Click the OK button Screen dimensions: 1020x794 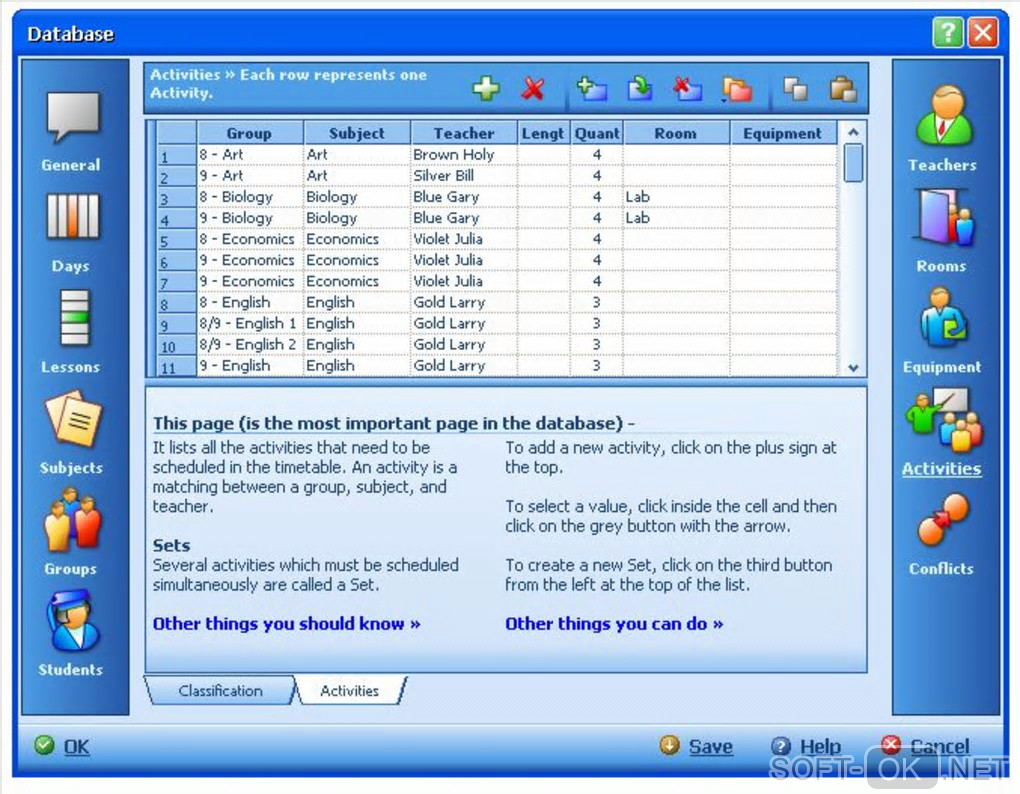pyautogui.click(x=62, y=746)
